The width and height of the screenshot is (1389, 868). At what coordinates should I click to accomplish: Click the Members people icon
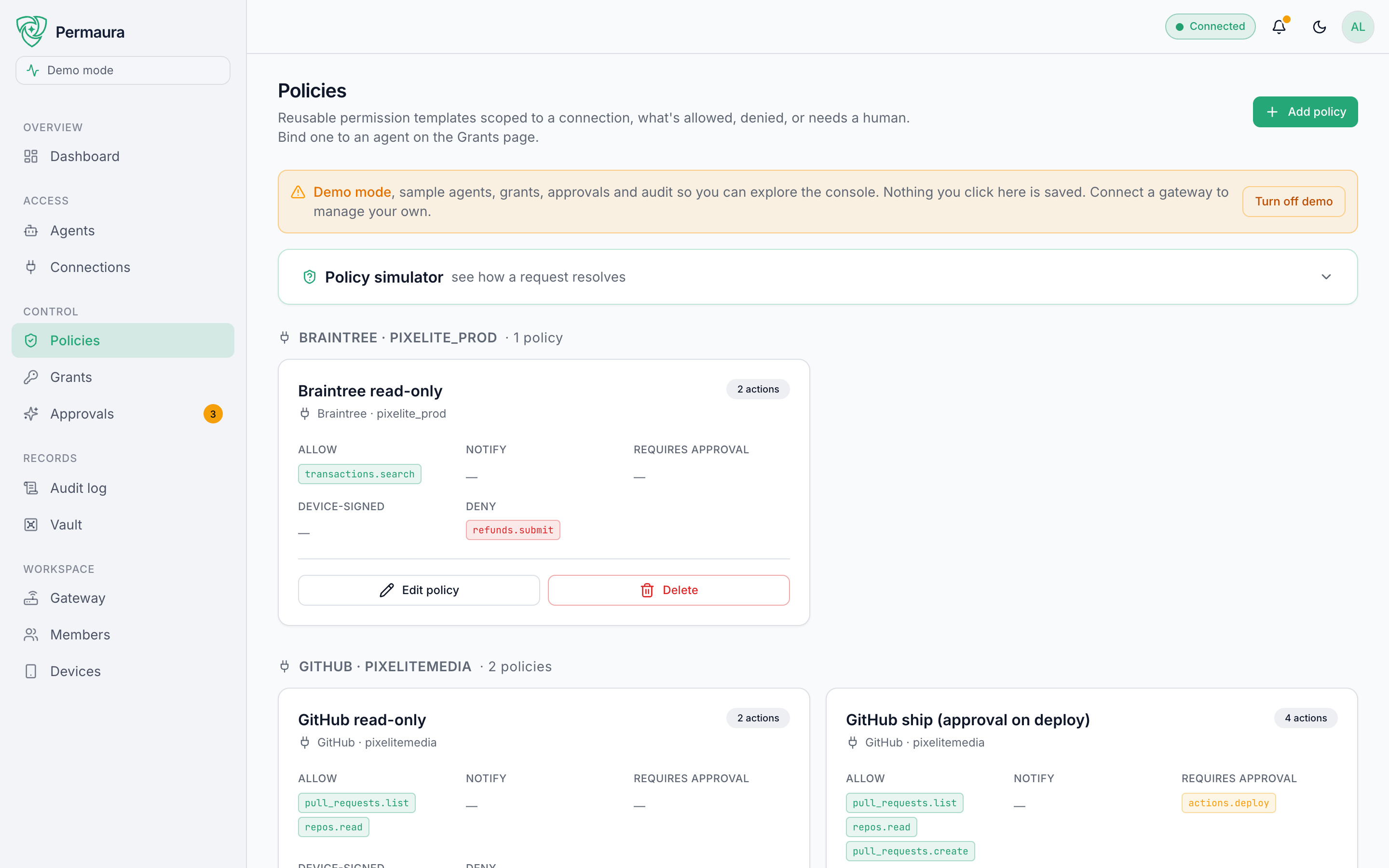31,634
